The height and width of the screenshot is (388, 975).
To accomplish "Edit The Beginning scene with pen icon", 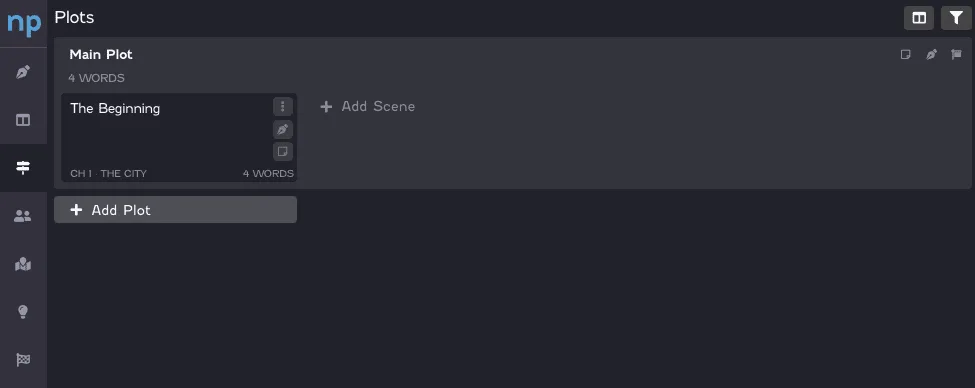I will tap(283, 129).
